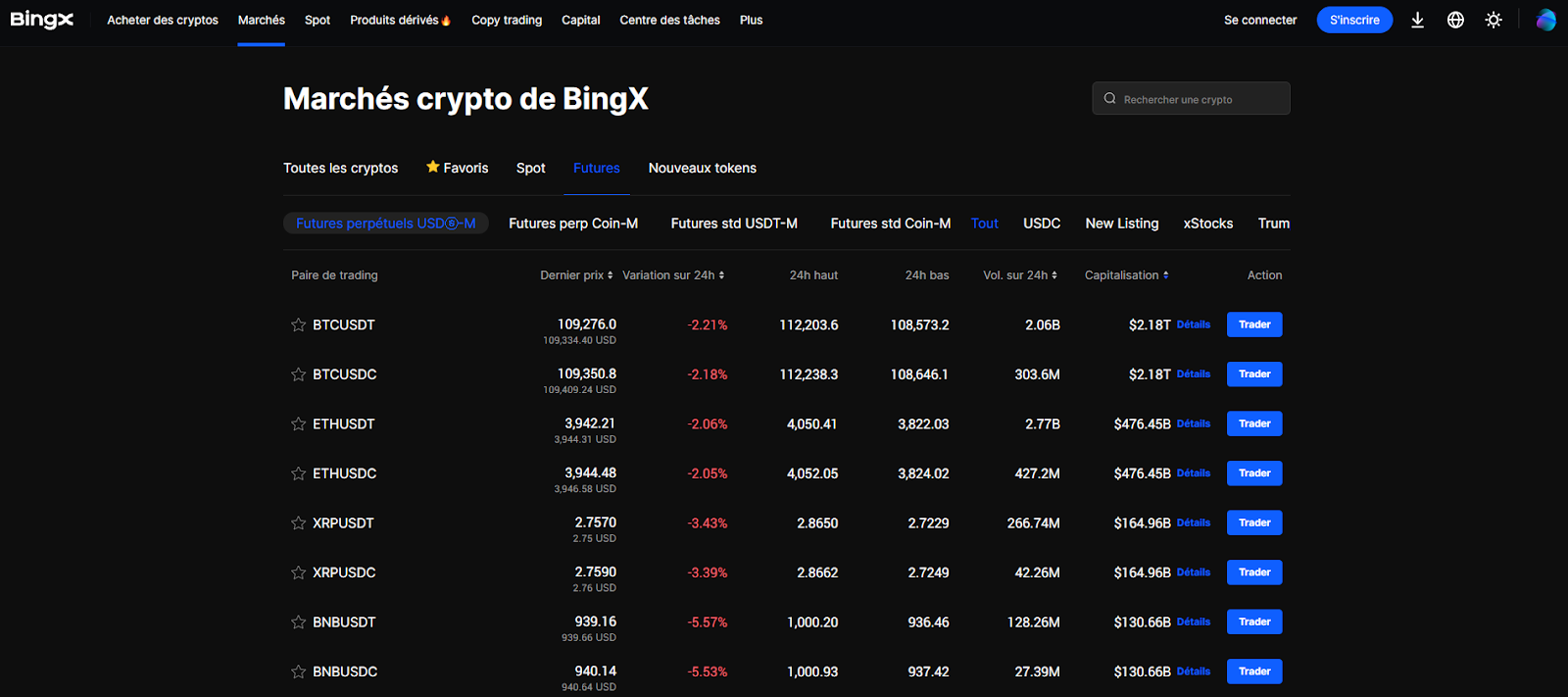Open Détails link for XRPUSDC
This screenshot has width=1568, height=697.
click(x=1194, y=573)
